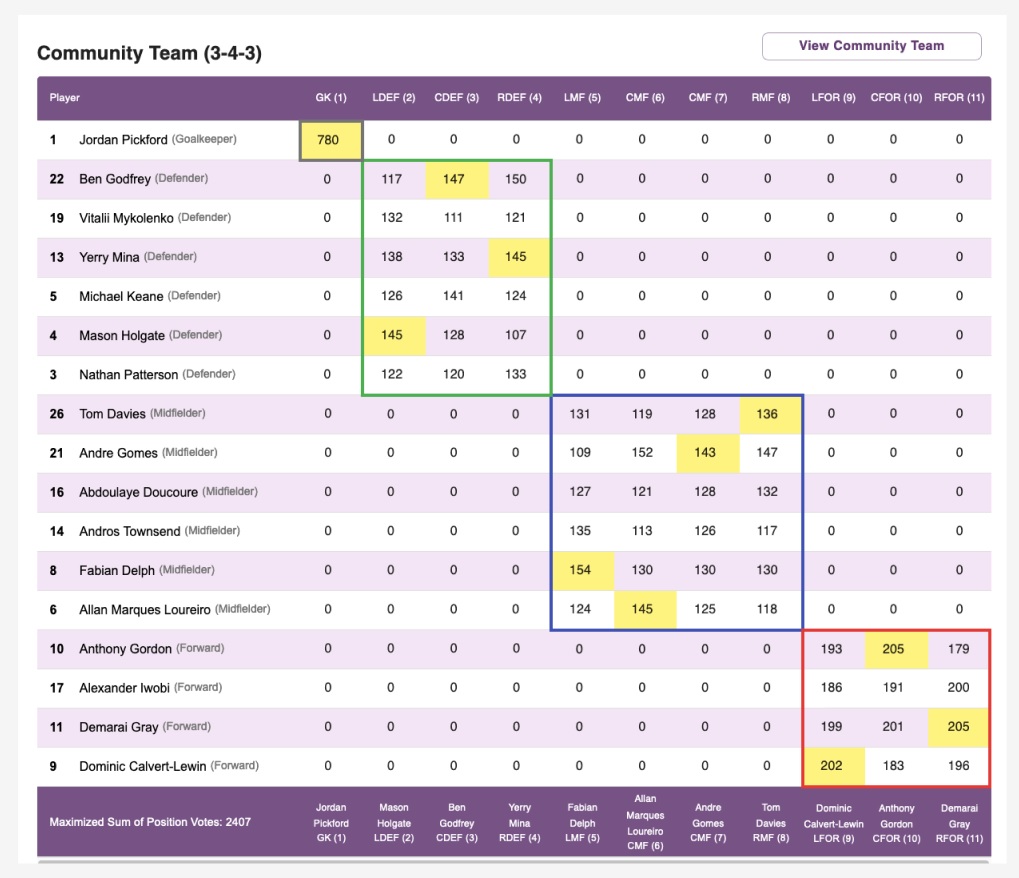The image size is (1019, 878).
Task: Click the View Community Team button
Action: pos(871,46)
